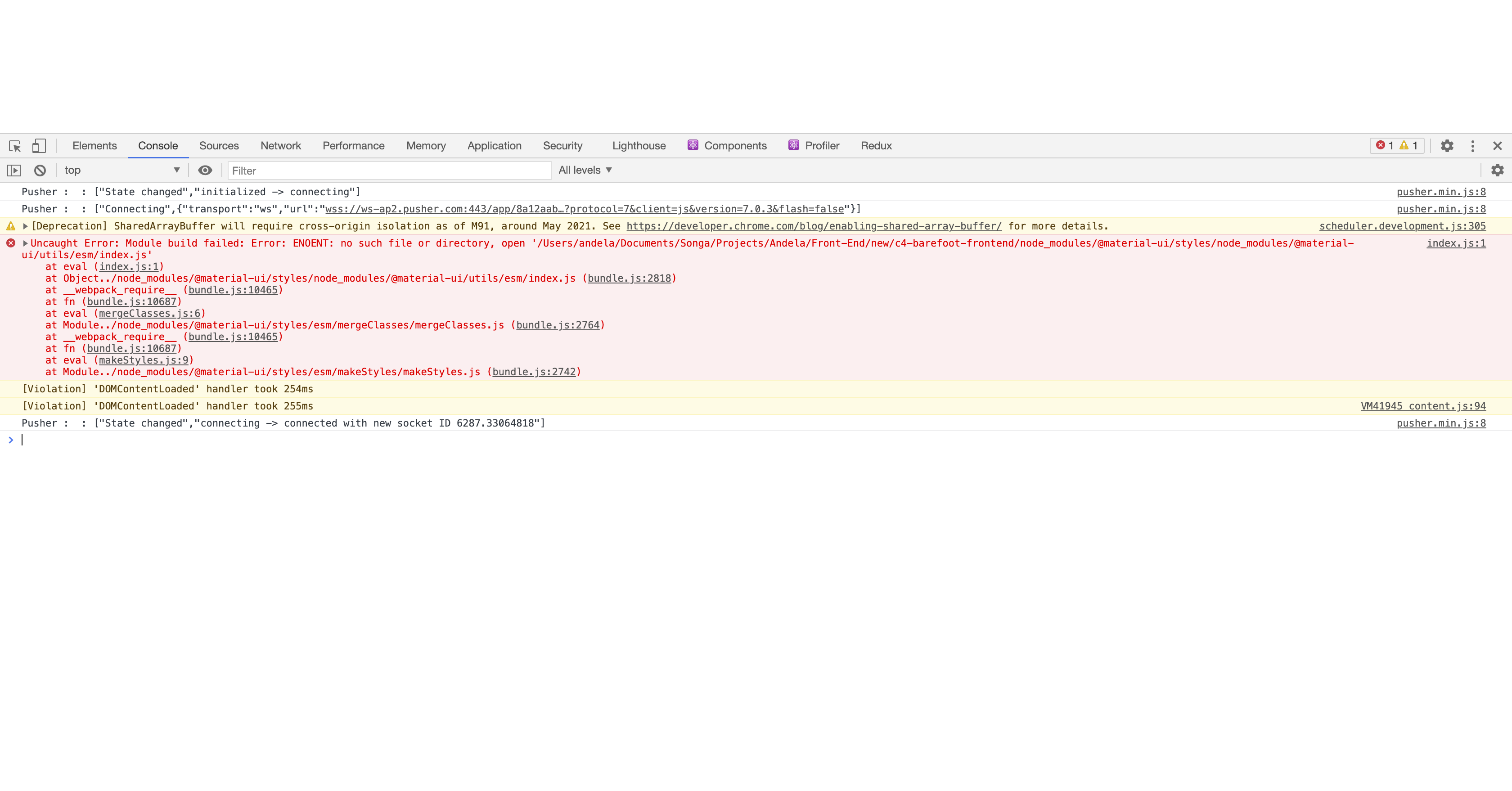The image size is (1512, 791).
Task: Switch to the Network tab
Action: pos(280,145)
